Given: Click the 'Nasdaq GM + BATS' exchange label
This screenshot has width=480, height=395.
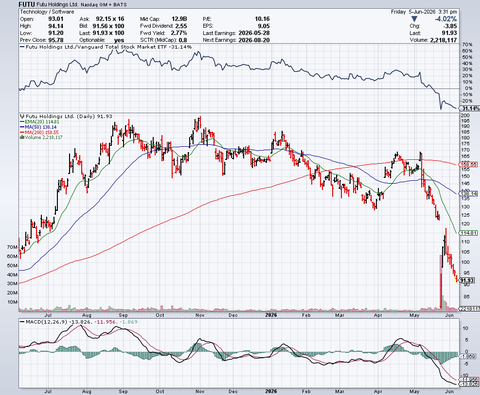Looking at the screenshot, I should pos(104,5).
